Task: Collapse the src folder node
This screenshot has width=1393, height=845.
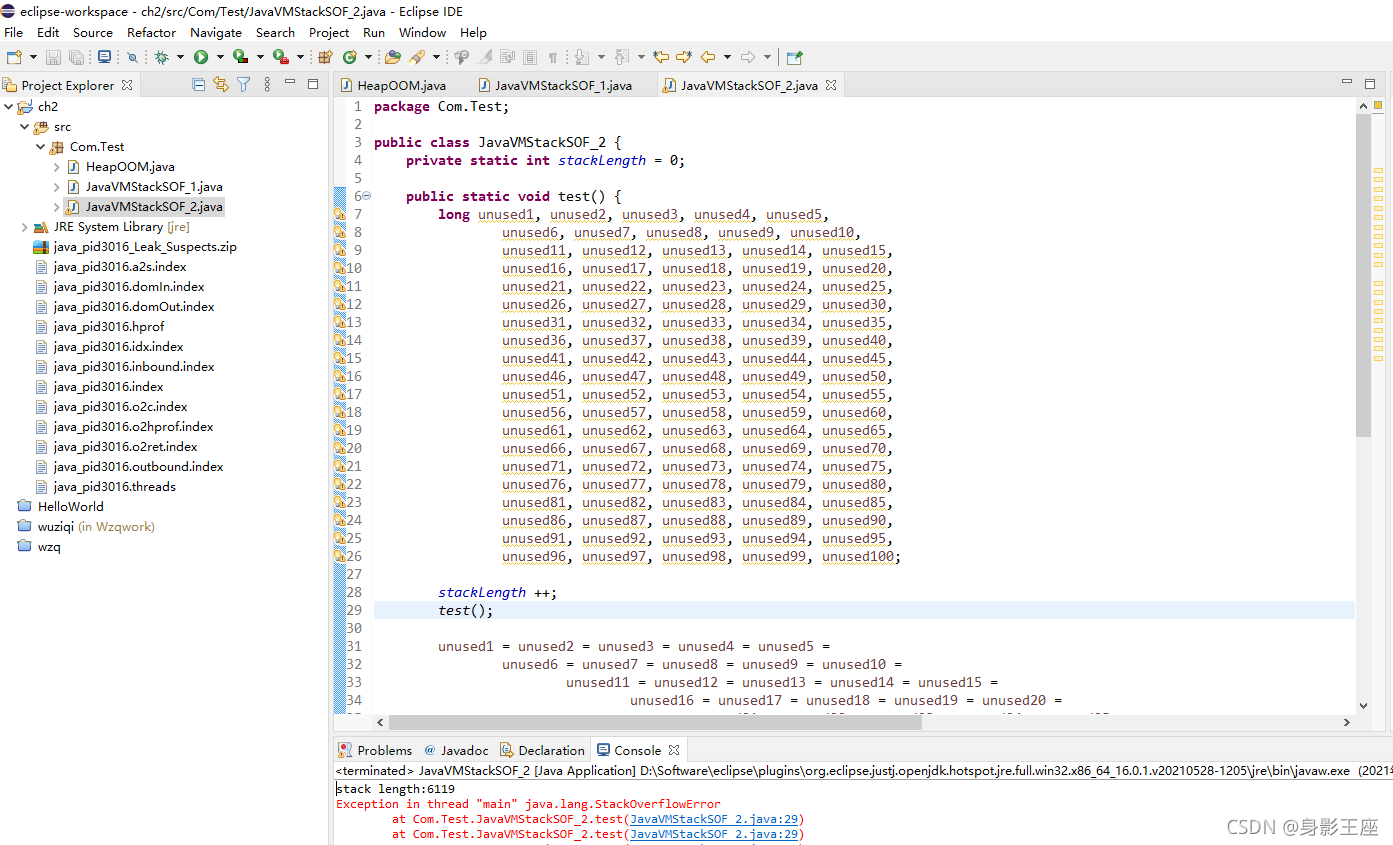Action: coord(25,126)
